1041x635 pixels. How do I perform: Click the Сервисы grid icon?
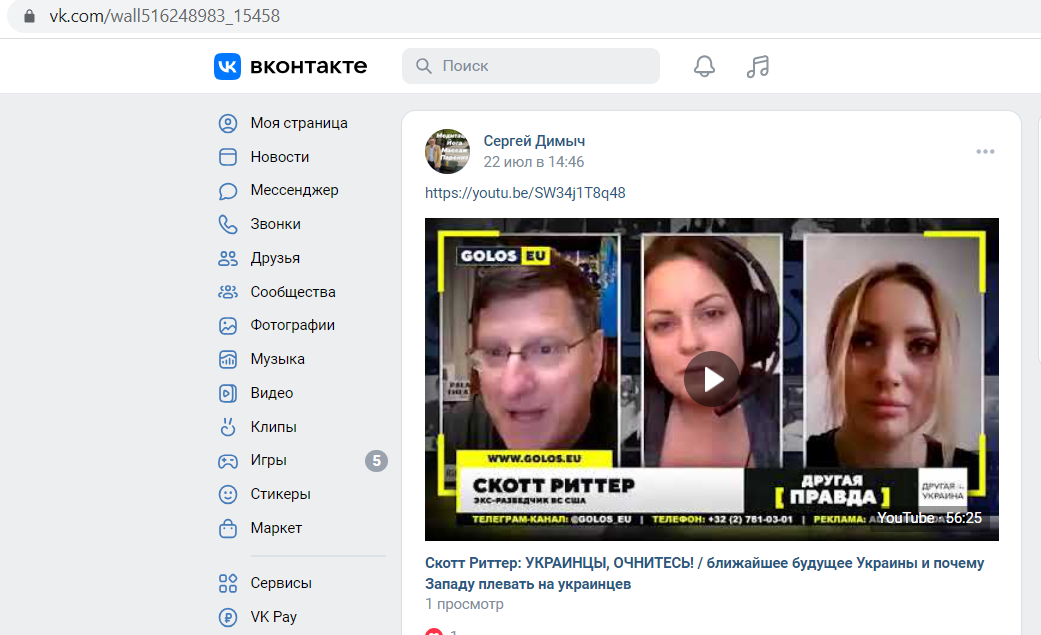tap(228, 583)
